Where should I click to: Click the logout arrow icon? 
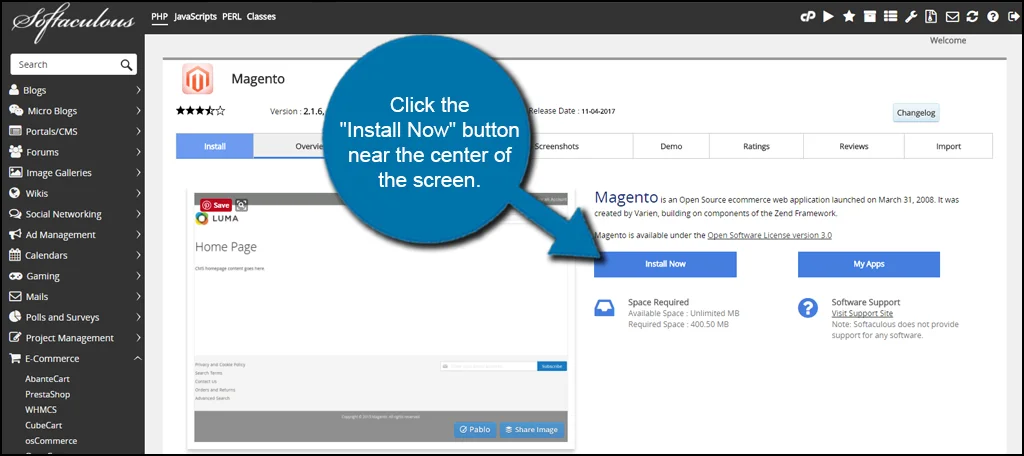coord(1013,17)
